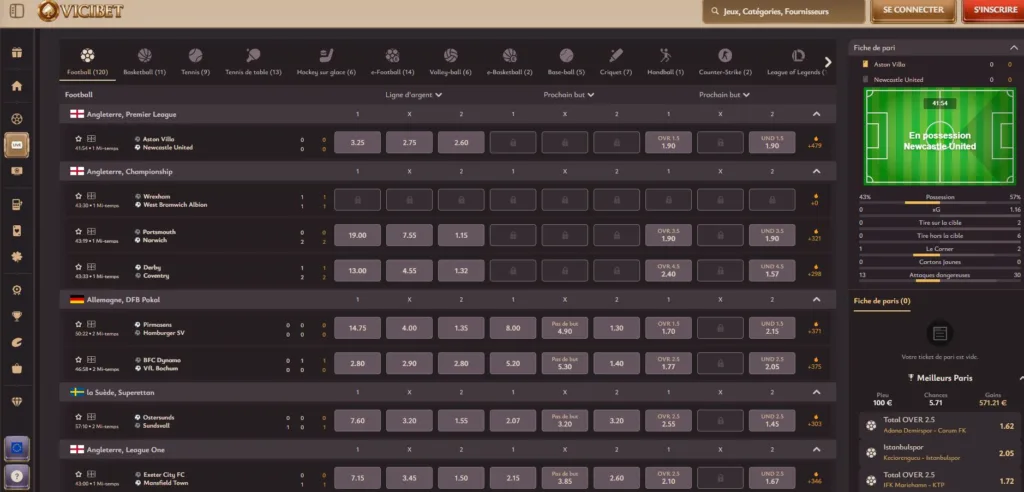Open the shopping bag shop icon in sidebar

pyautogui.click(x=17, y=369)
